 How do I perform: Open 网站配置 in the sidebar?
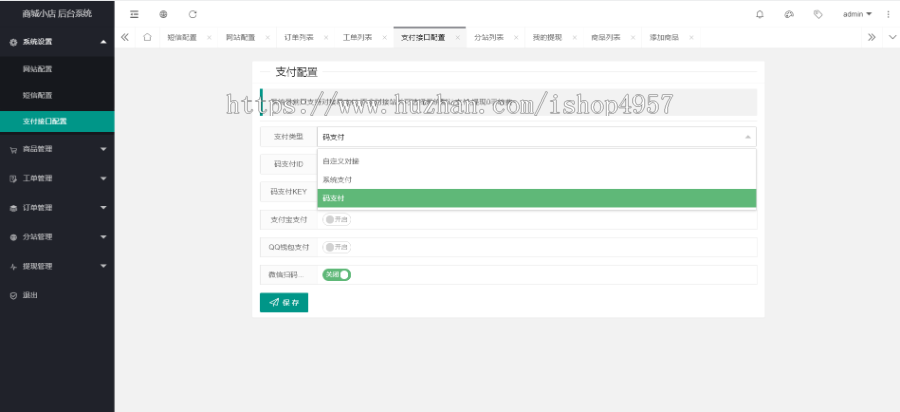pyautogui.click(x=57, y=69)
